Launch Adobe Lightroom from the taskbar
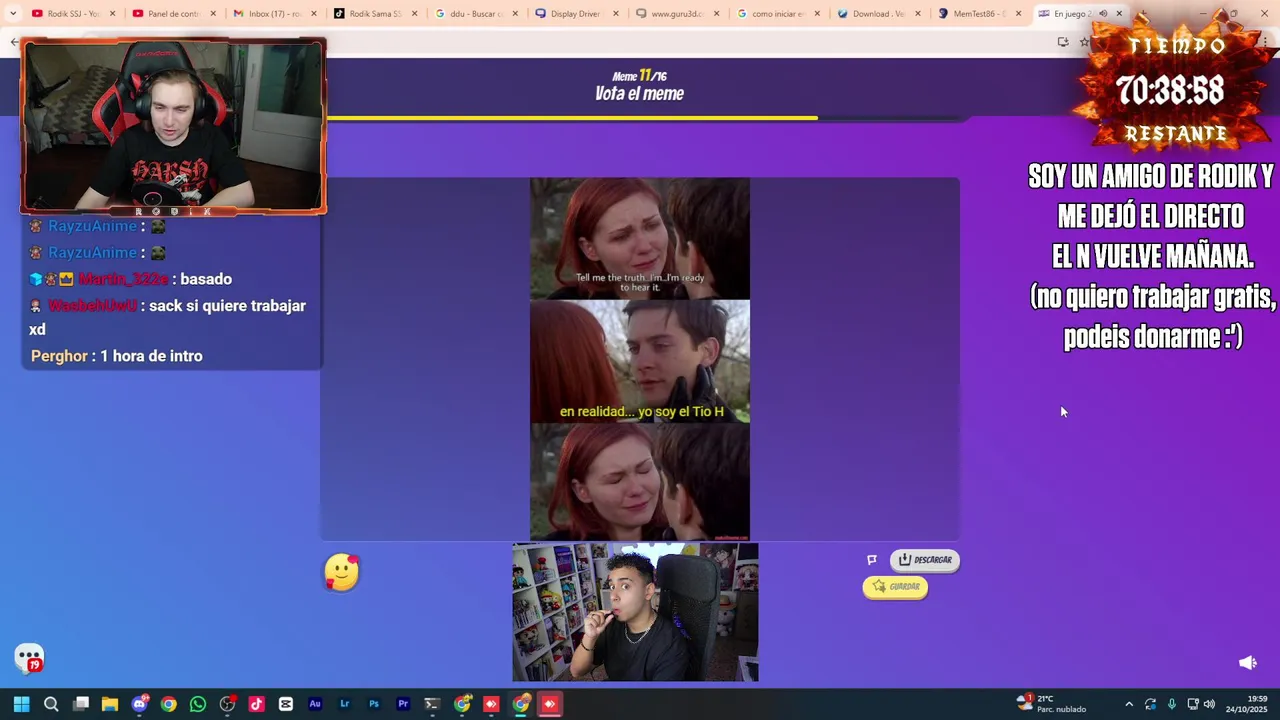This screenshot has height=720, width=1280. coord(344,704)
